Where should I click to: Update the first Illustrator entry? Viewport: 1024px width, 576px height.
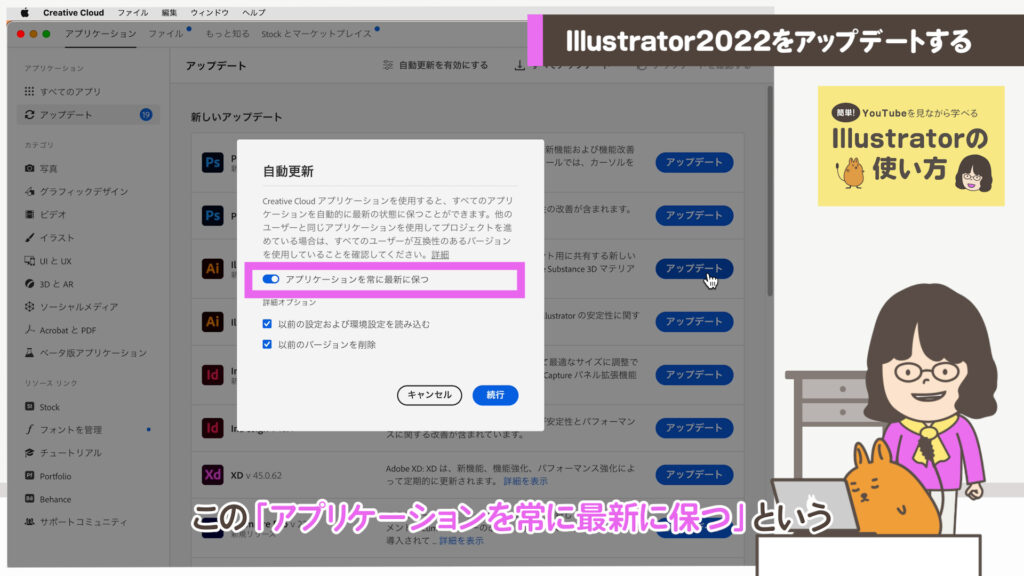[x=694, y=268]
